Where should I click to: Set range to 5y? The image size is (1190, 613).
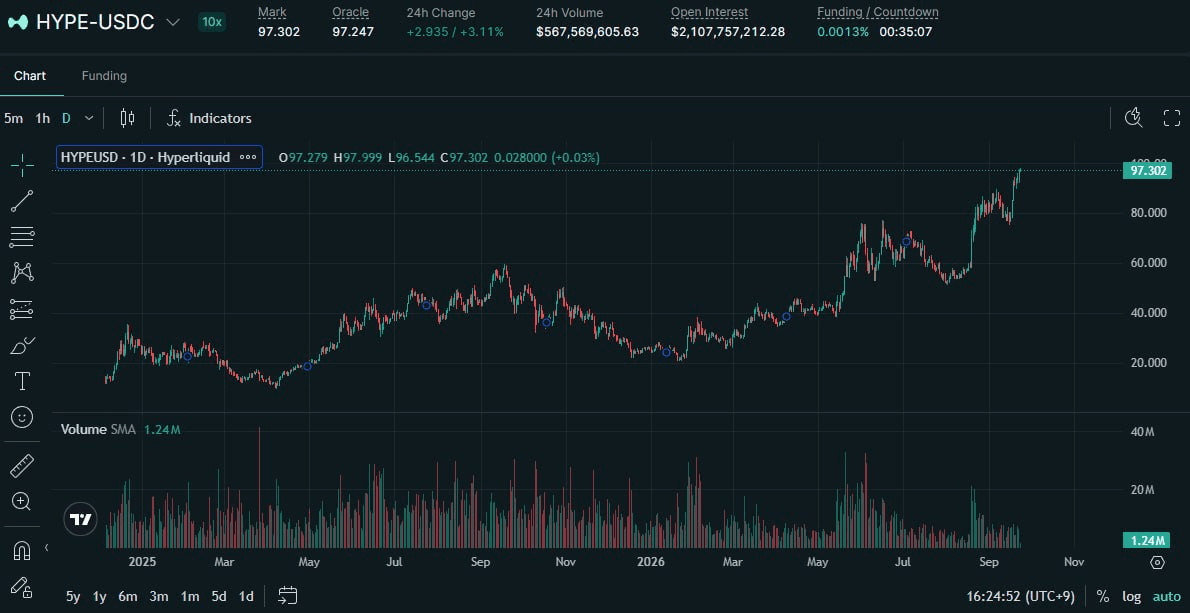click(73, 596)
